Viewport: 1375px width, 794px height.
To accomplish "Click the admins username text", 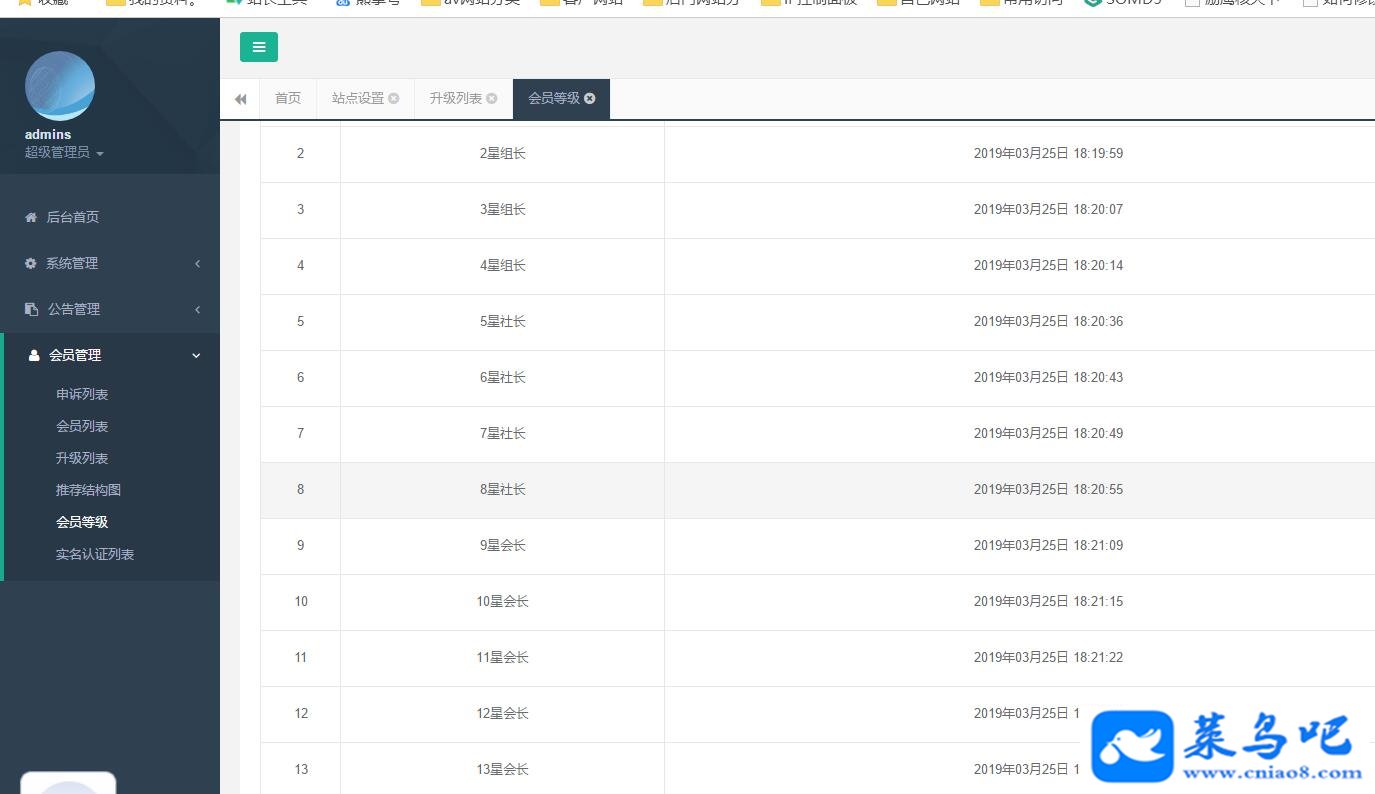I will tap(48, 134).
